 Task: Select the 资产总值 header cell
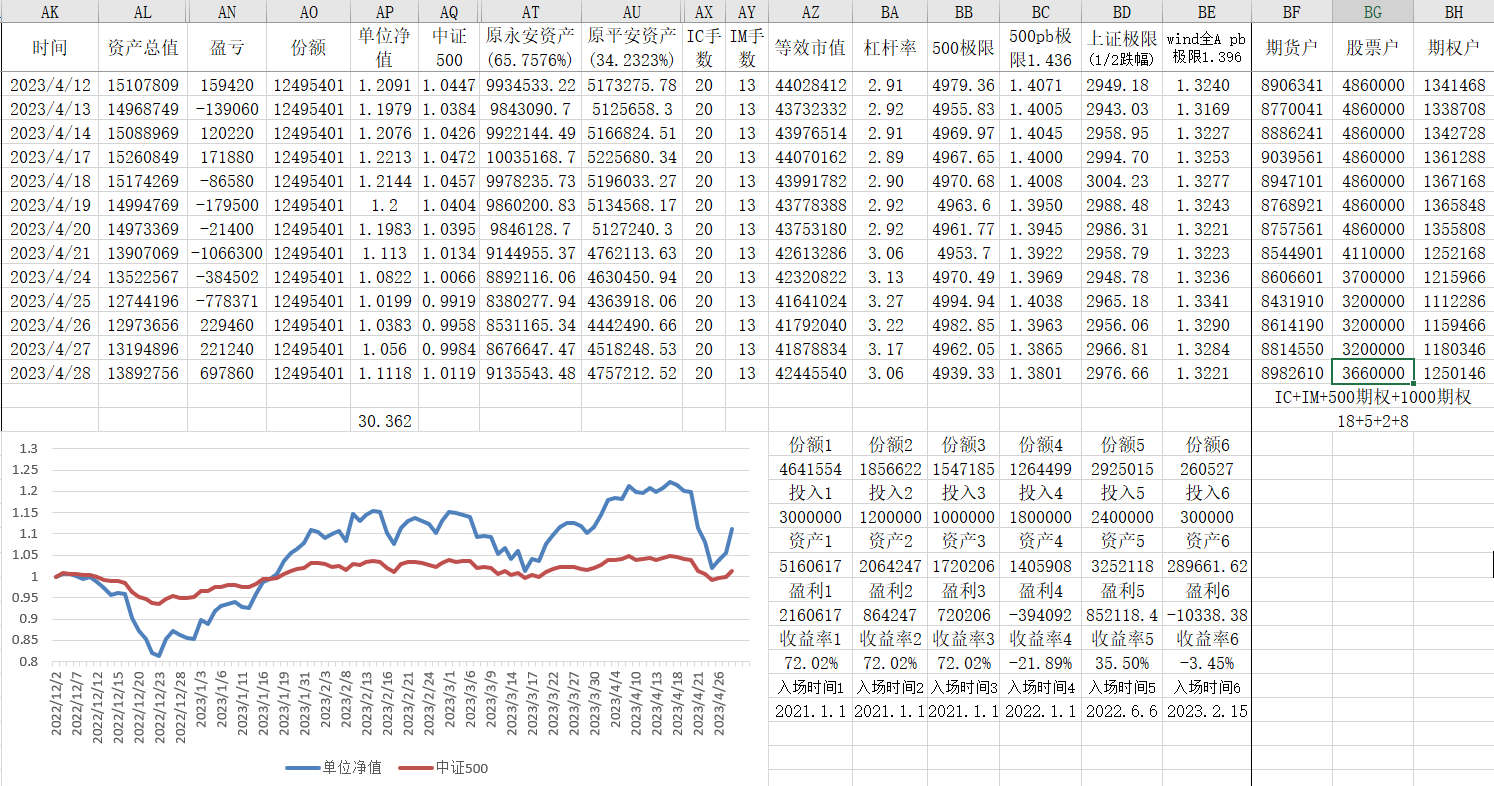tap(143, 48)
